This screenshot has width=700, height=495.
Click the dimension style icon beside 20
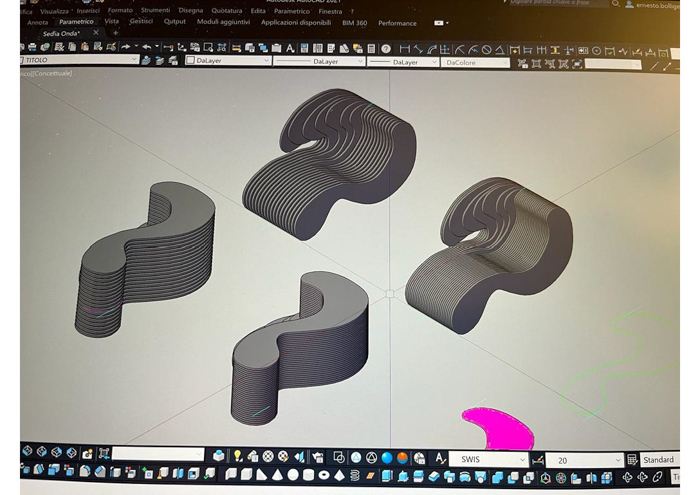[539, 460]
